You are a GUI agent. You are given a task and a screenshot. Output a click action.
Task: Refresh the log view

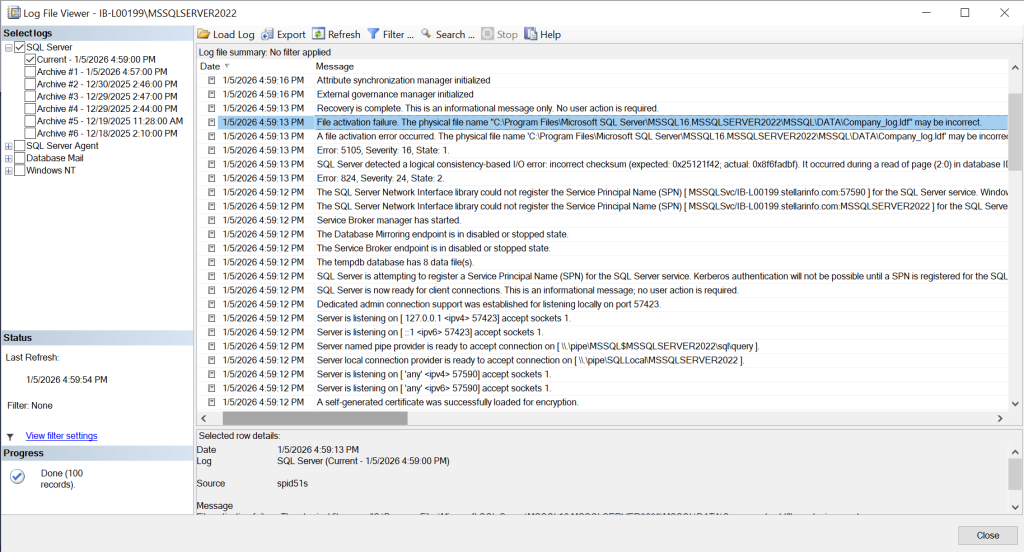[319, 34]
